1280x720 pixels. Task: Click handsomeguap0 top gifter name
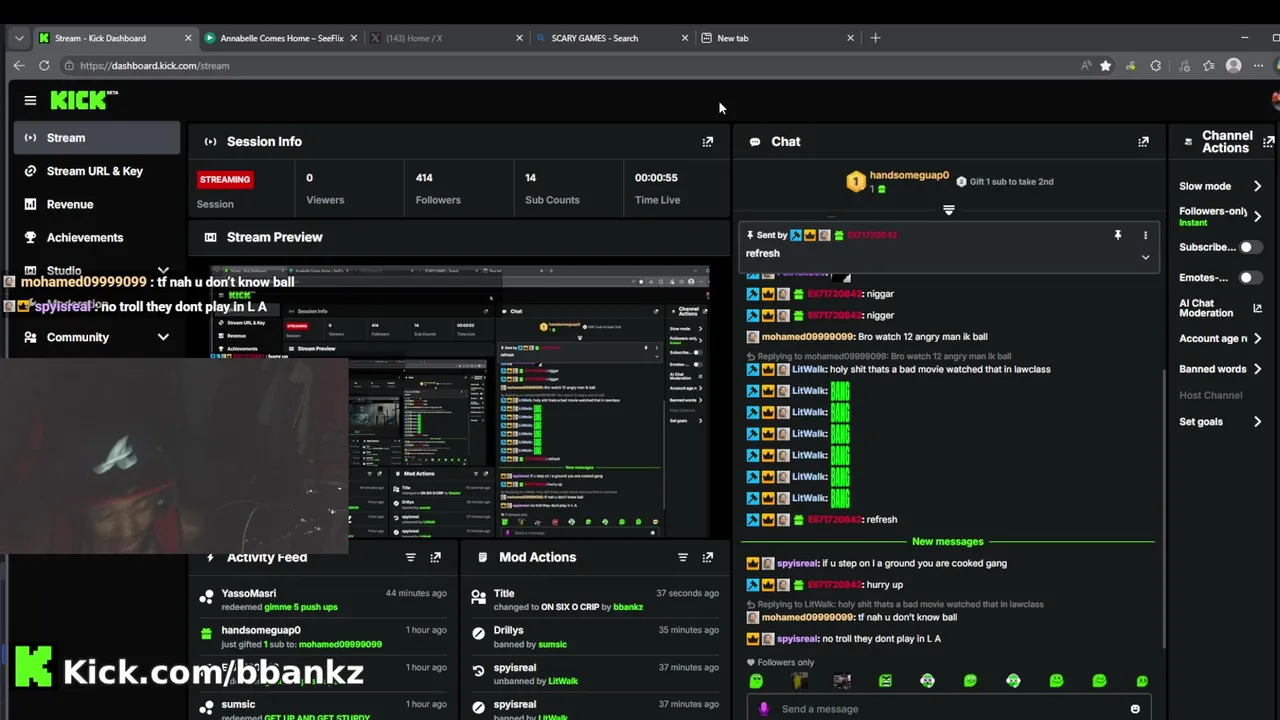909,175
